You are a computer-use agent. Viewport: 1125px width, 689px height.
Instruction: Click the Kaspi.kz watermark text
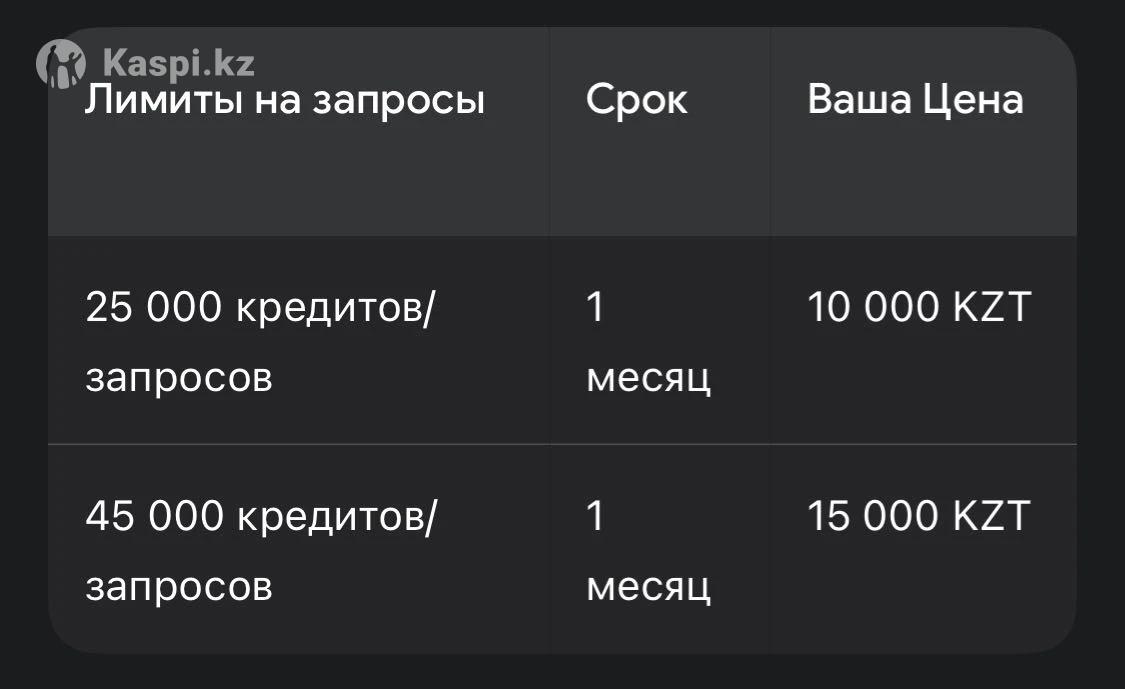[x=179, y=64]
